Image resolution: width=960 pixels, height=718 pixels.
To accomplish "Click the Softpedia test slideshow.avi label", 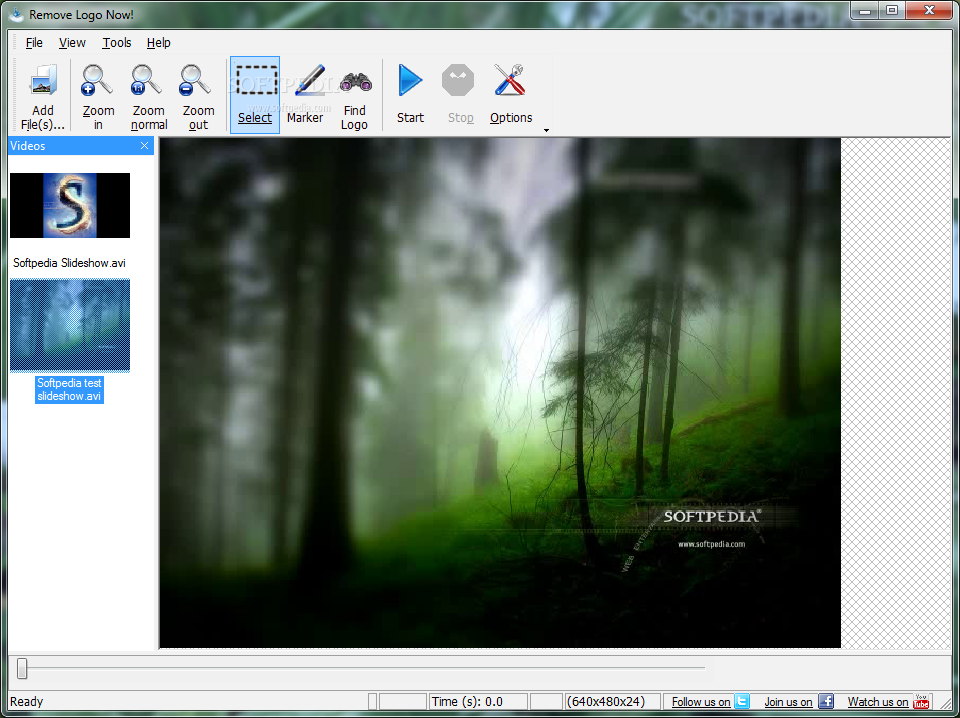I will (x=69, y=389).
